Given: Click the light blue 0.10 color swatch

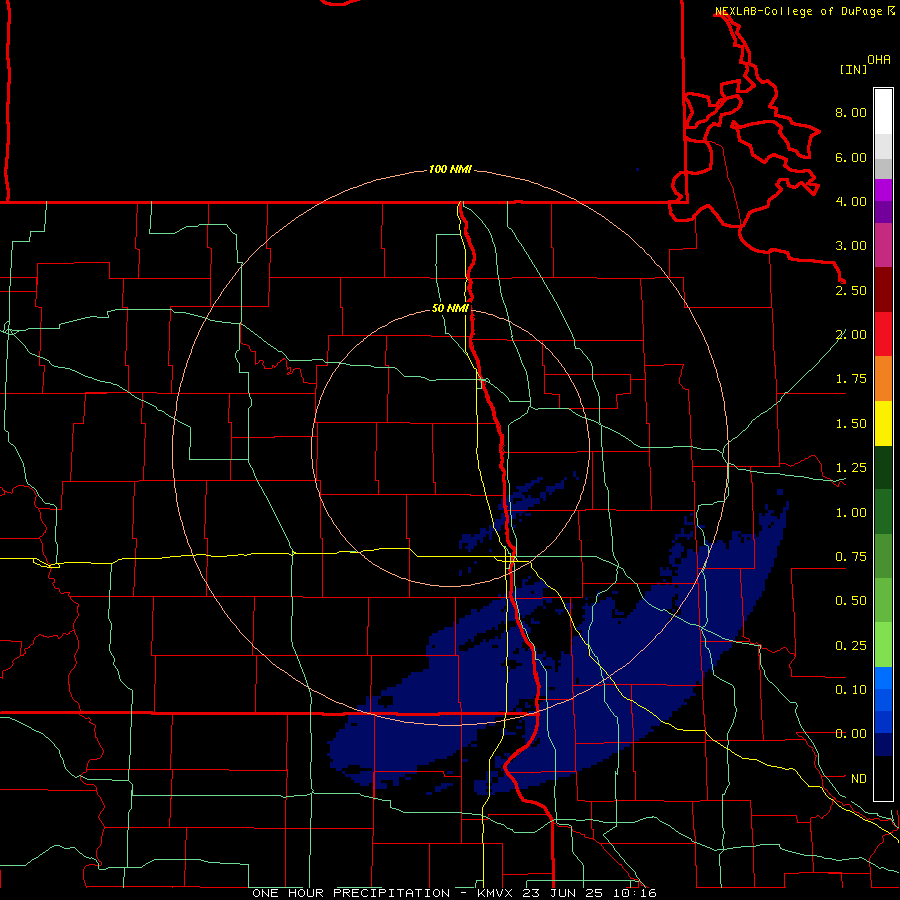Looking at the screenshot, I should pyautogui.click(x=883, y=678).
